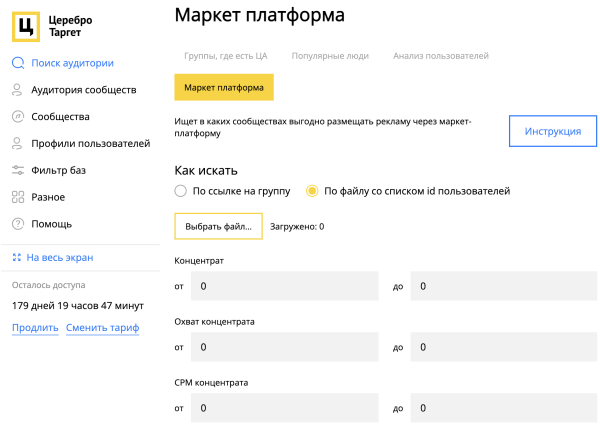Click Сменить тариф link
Screen dimensions: 600x431
103,328
